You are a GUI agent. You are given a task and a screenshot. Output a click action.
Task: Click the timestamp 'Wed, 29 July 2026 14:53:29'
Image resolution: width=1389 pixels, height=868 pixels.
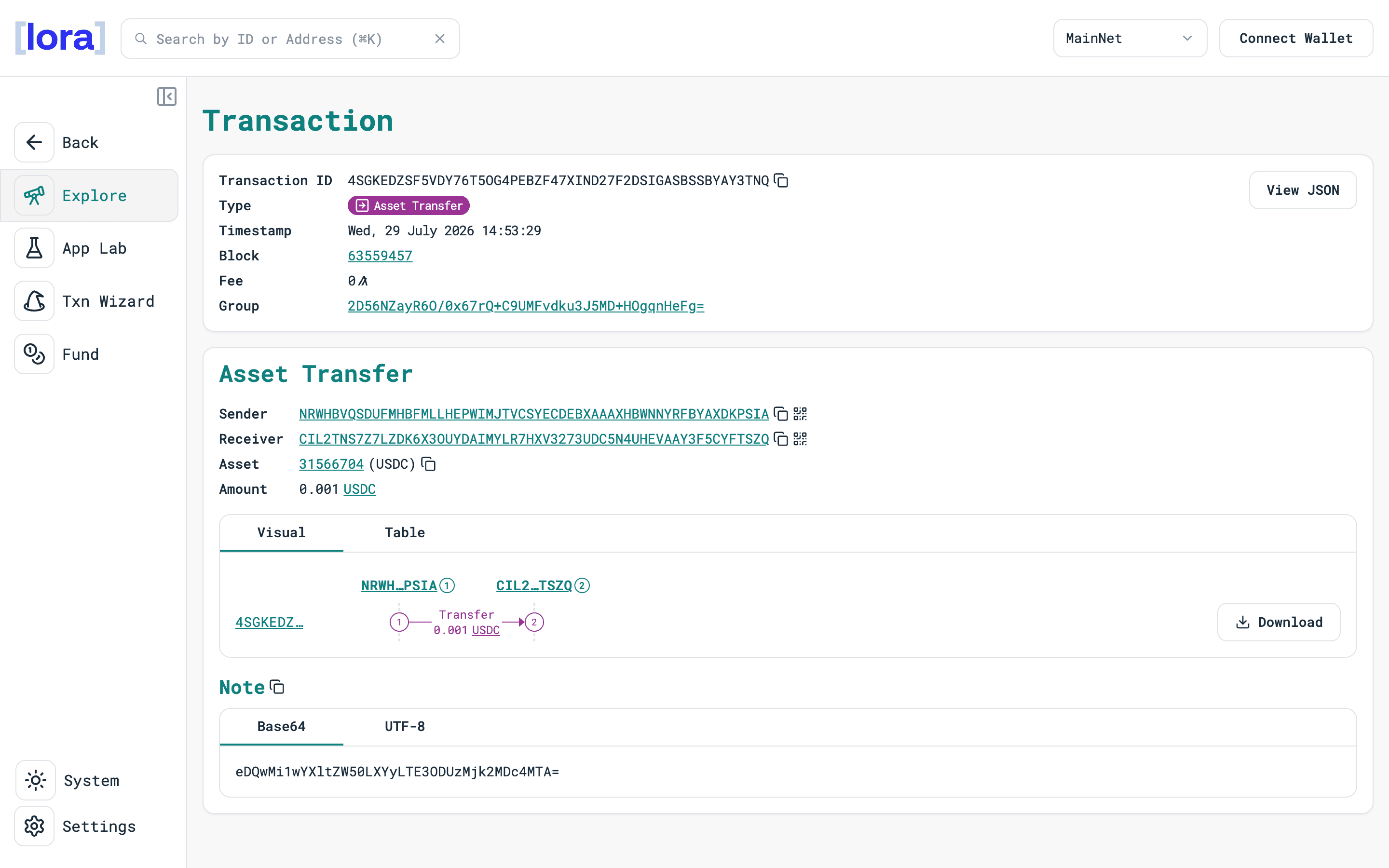(x=444, y=231)
